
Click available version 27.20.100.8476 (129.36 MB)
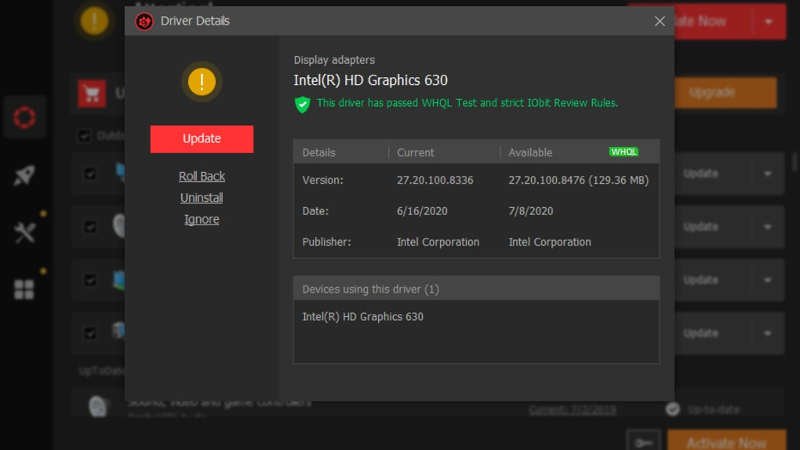(x=579, y=180)
